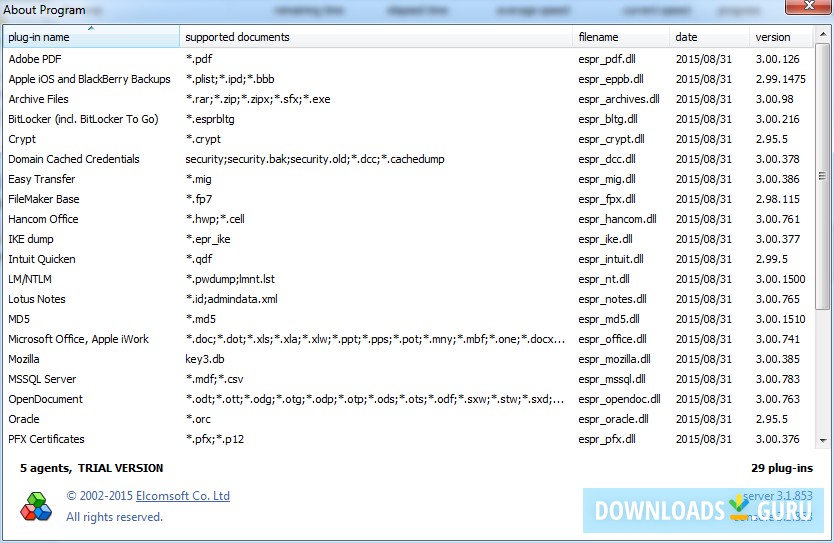
Task: Close the About Program window
Action: click(x=808, y=6)
